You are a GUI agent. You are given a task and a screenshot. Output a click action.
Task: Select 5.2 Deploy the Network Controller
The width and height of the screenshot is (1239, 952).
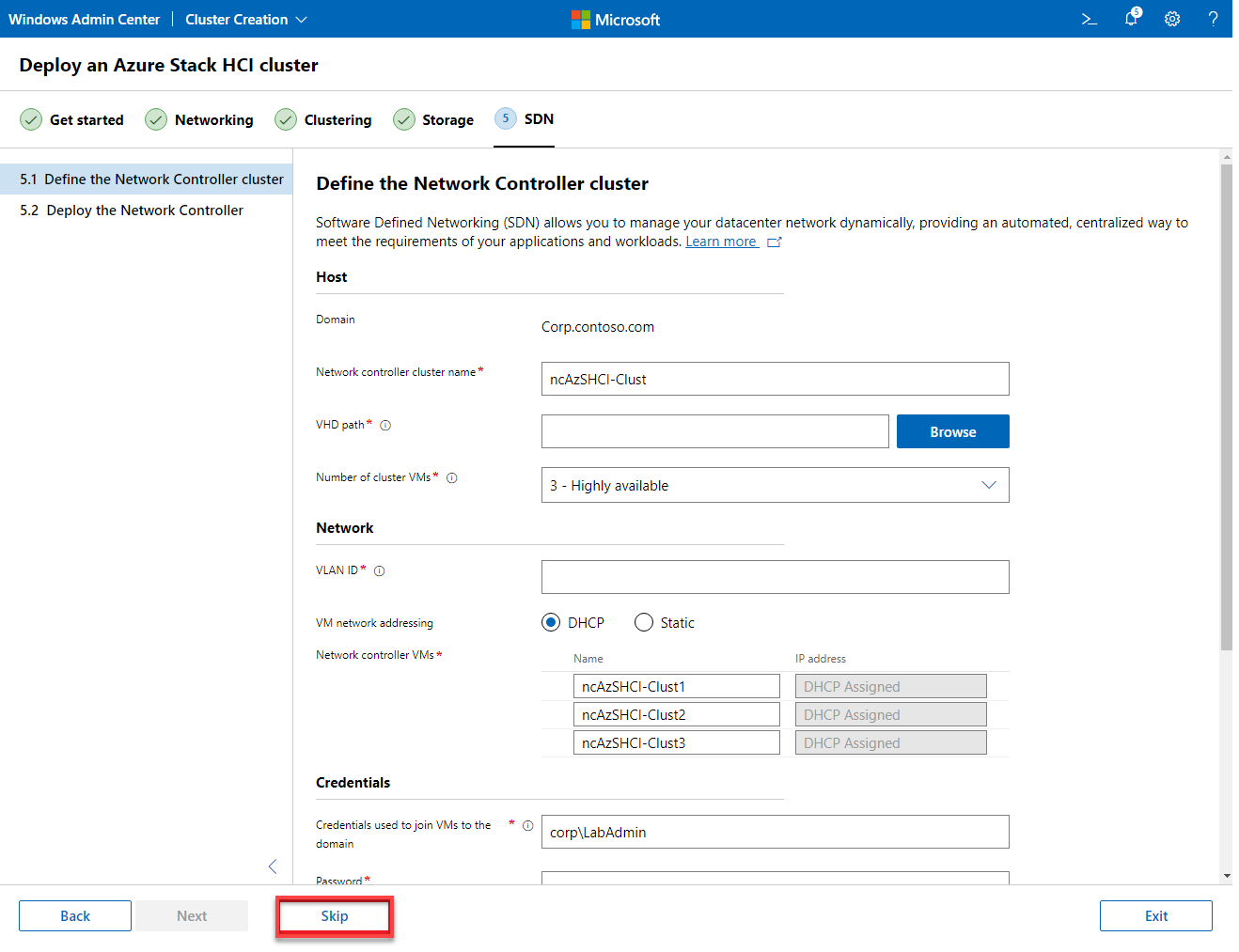click(147, 211)
